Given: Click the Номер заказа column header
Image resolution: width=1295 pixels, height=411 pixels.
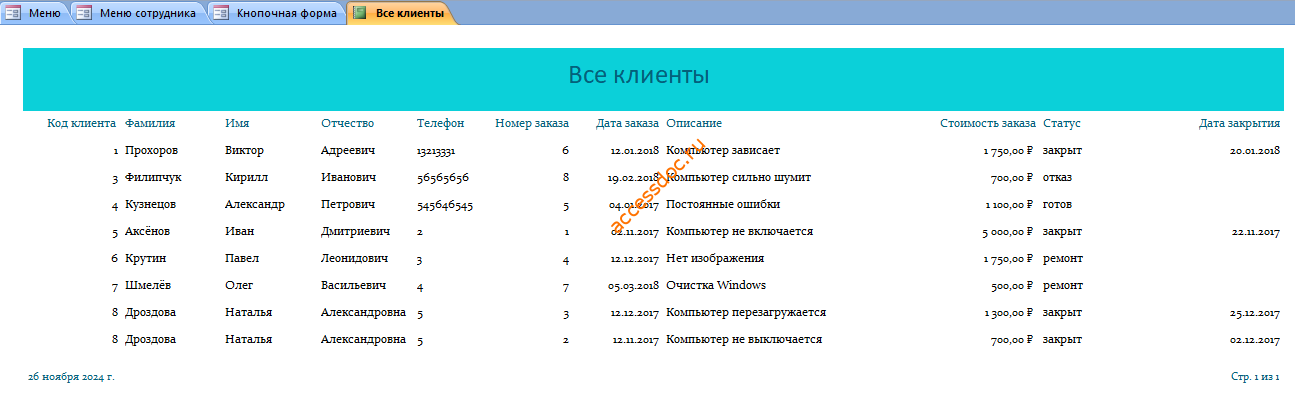Looking at the screenshot, I should [532, 123].
